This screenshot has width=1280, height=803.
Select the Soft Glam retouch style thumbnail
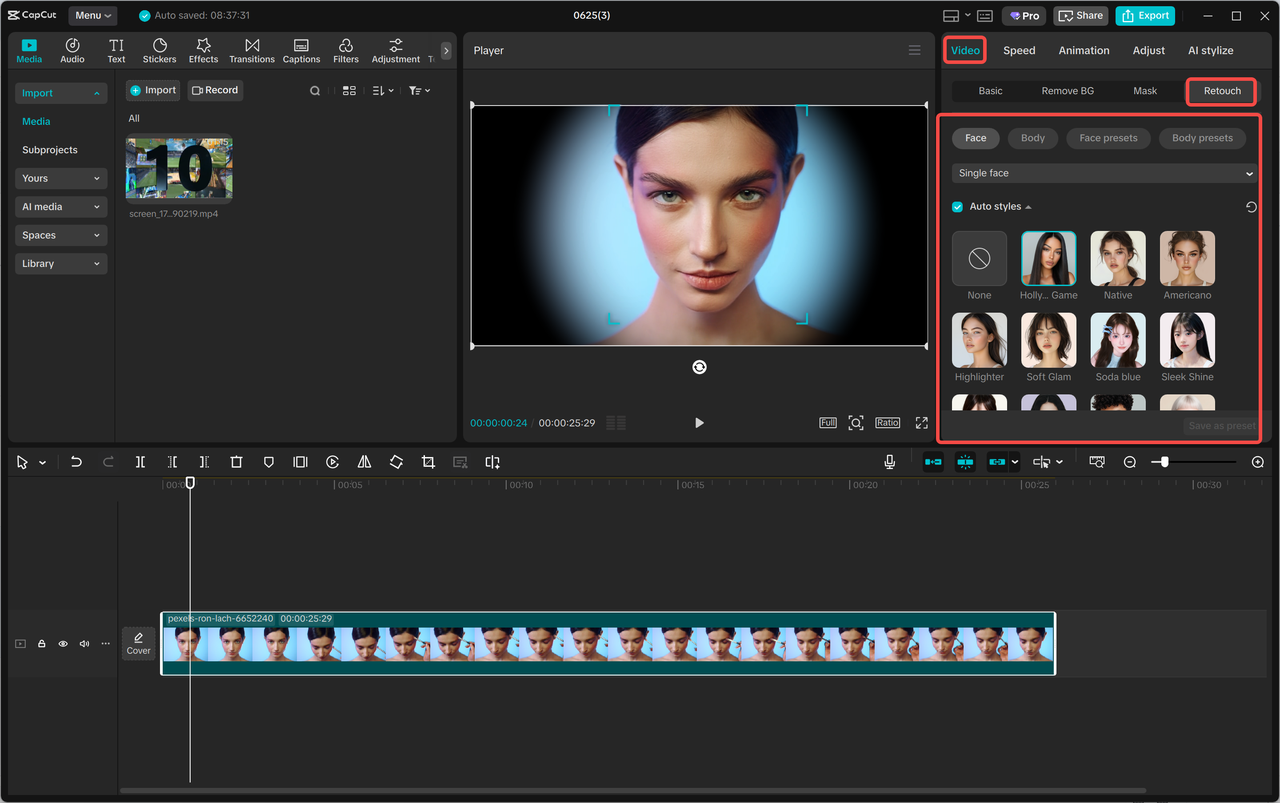[1048, 340]
